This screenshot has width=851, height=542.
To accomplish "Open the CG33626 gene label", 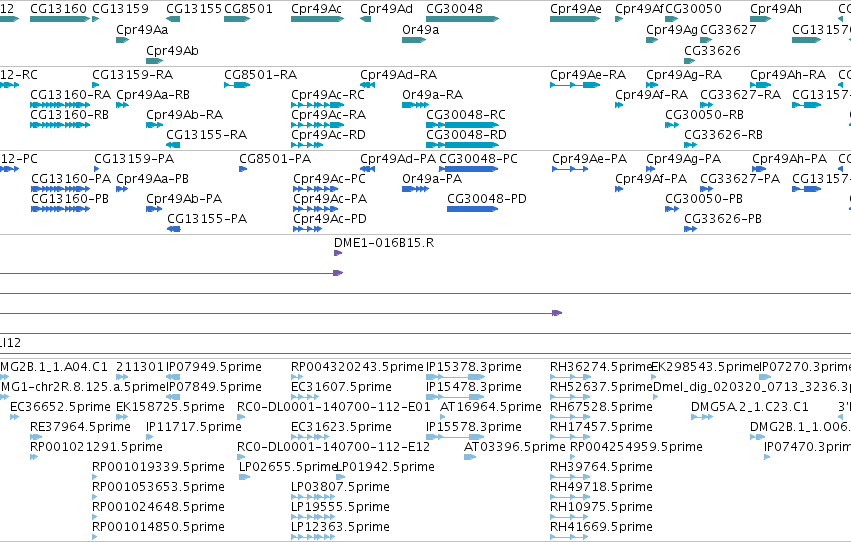I will click(x=712, y=51).
